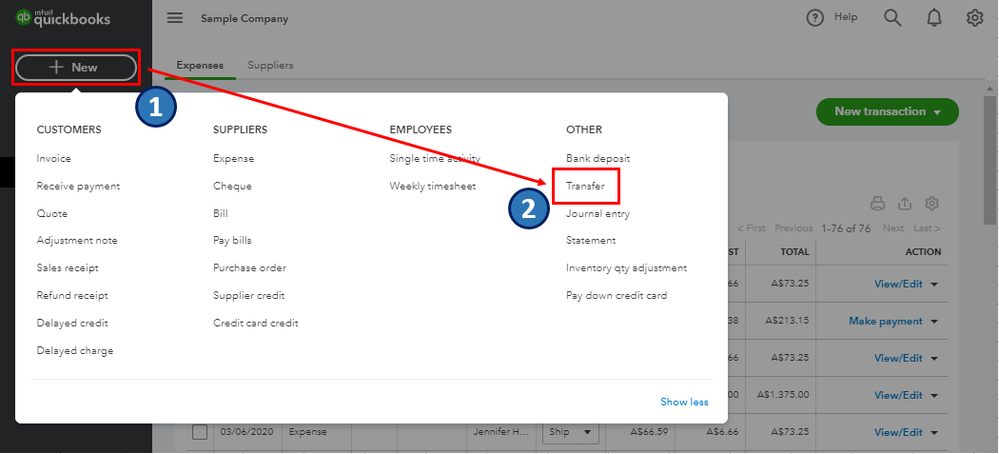Expand action arrow beside Make payment

coord(934,322)
